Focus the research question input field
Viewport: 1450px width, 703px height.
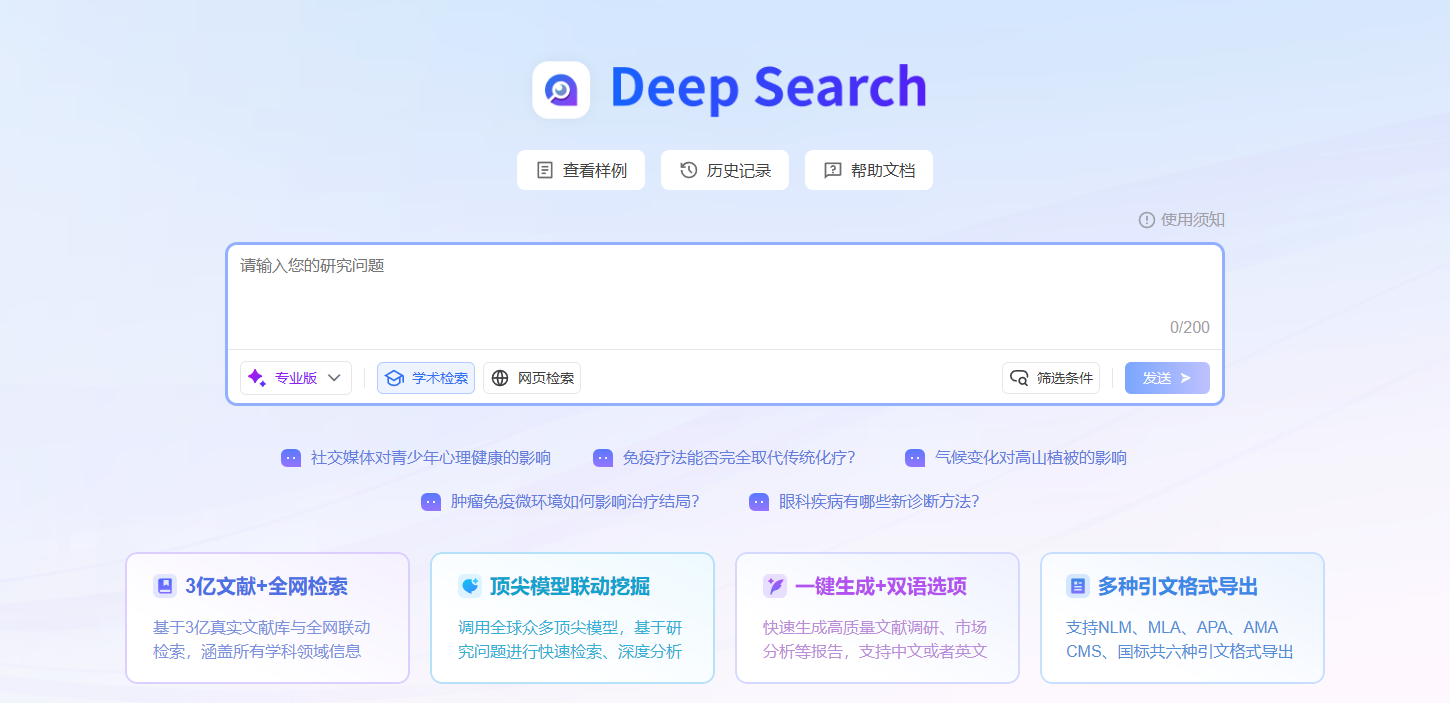pyautogui.click(x=725, y=295)
